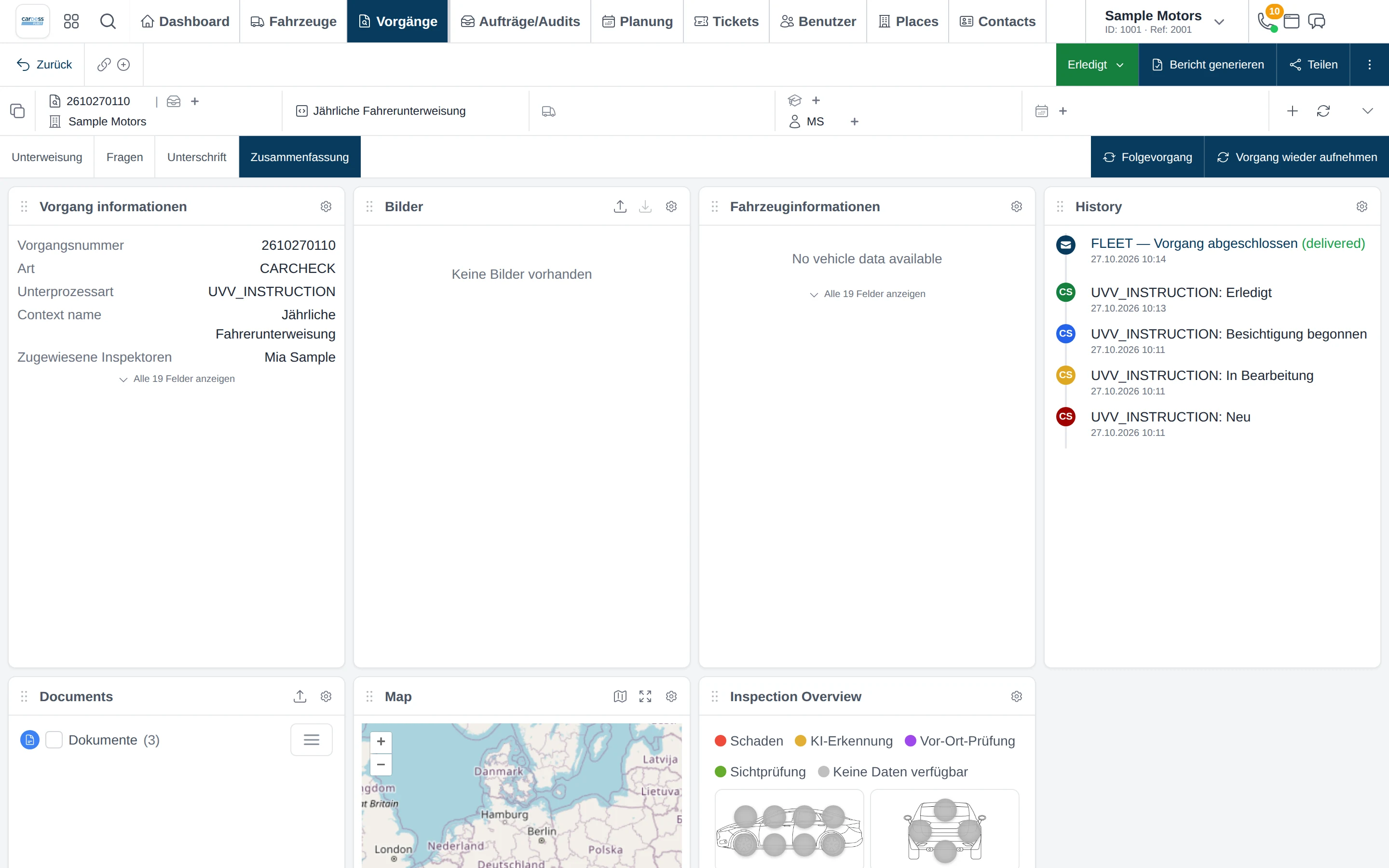
Task: Download images in Bilder panel
Action: click(645, 206)
